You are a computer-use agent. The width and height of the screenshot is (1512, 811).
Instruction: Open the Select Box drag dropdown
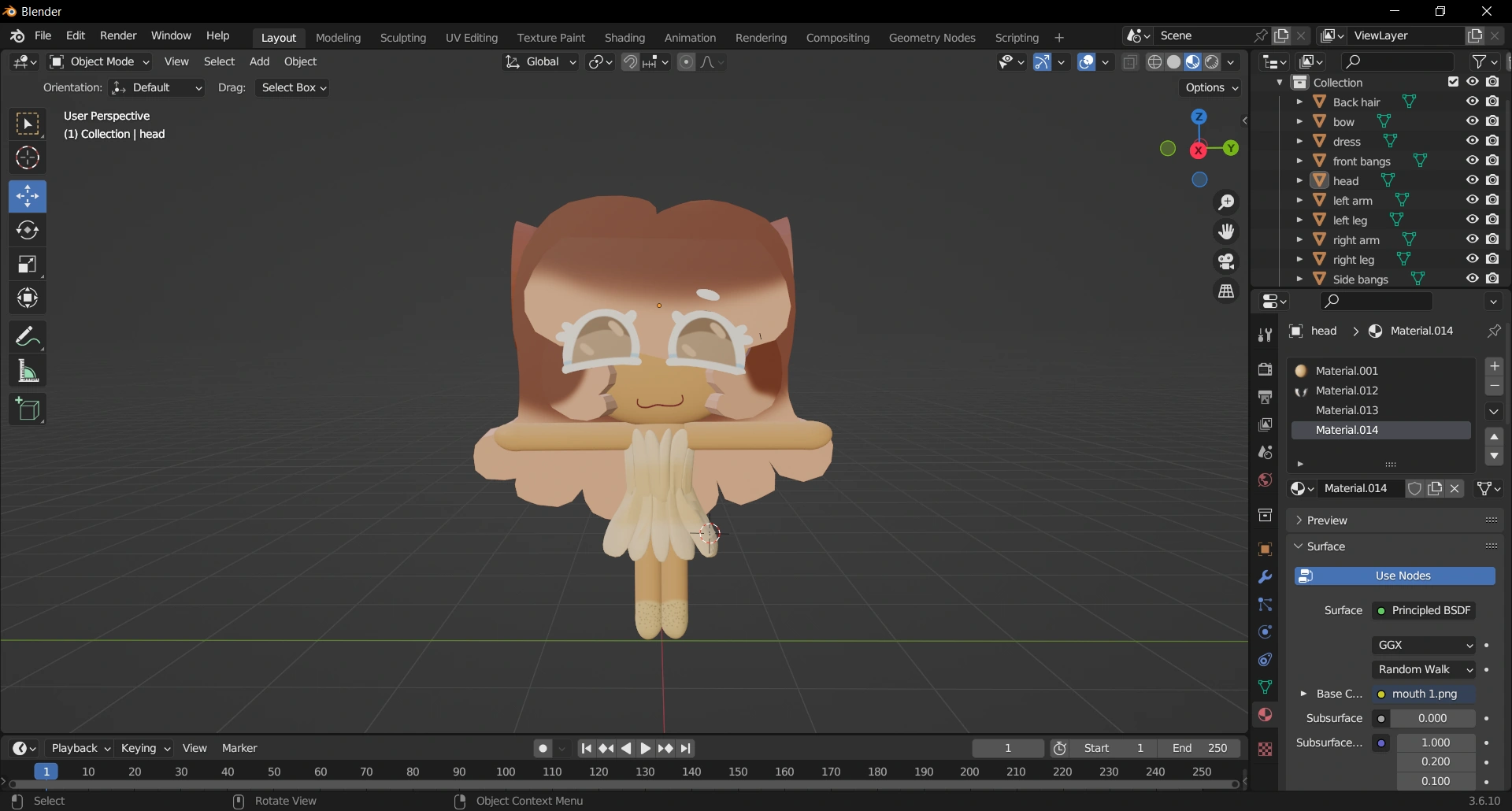coord(293,87)
